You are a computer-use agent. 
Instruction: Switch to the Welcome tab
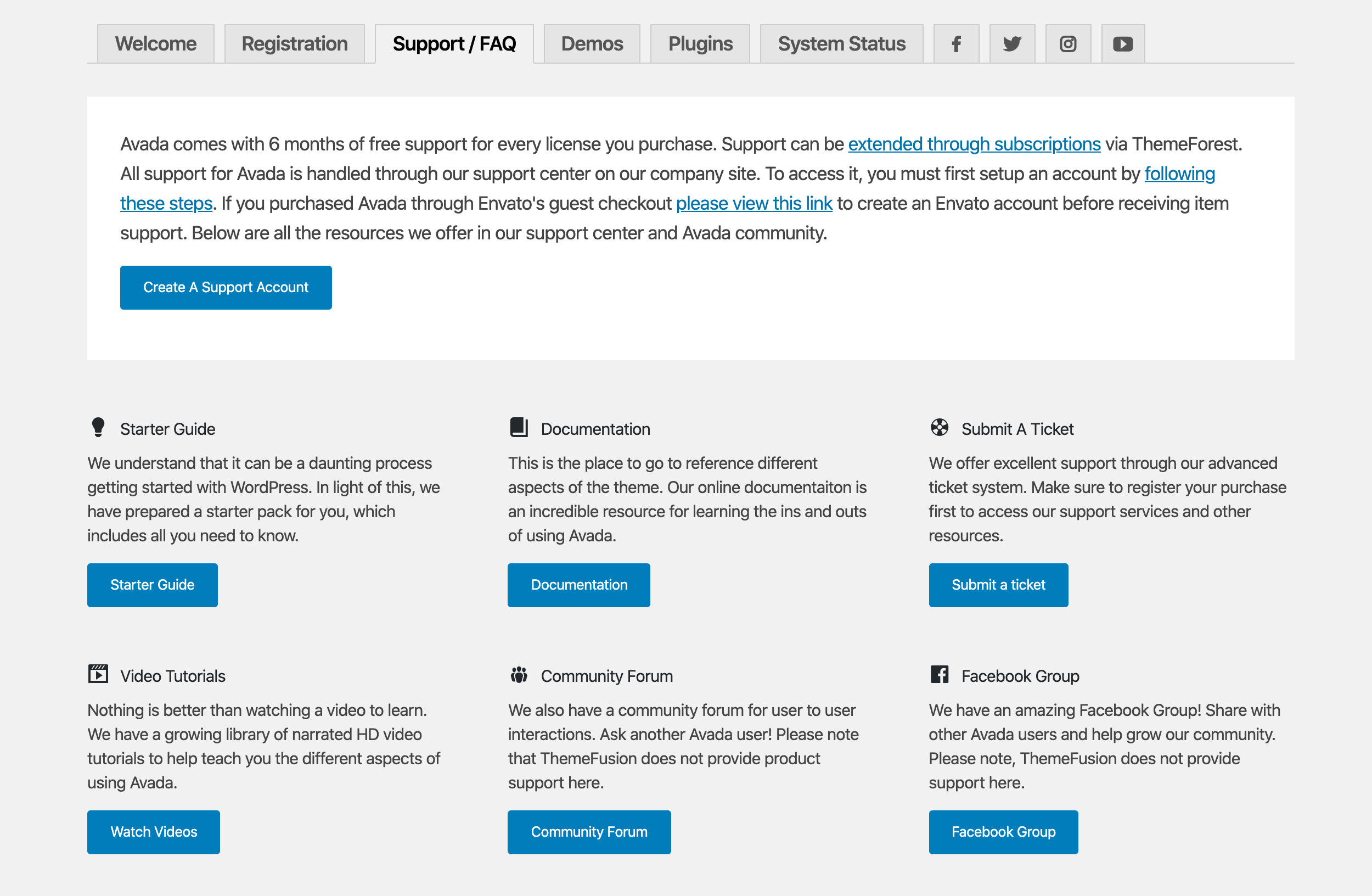(x=156, y=44)
